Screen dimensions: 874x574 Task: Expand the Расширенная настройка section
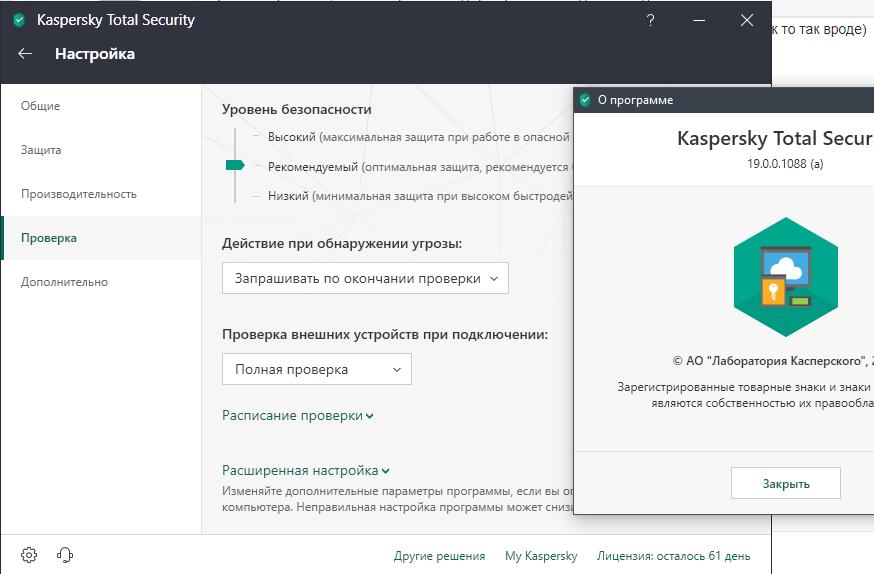[305, 470]
